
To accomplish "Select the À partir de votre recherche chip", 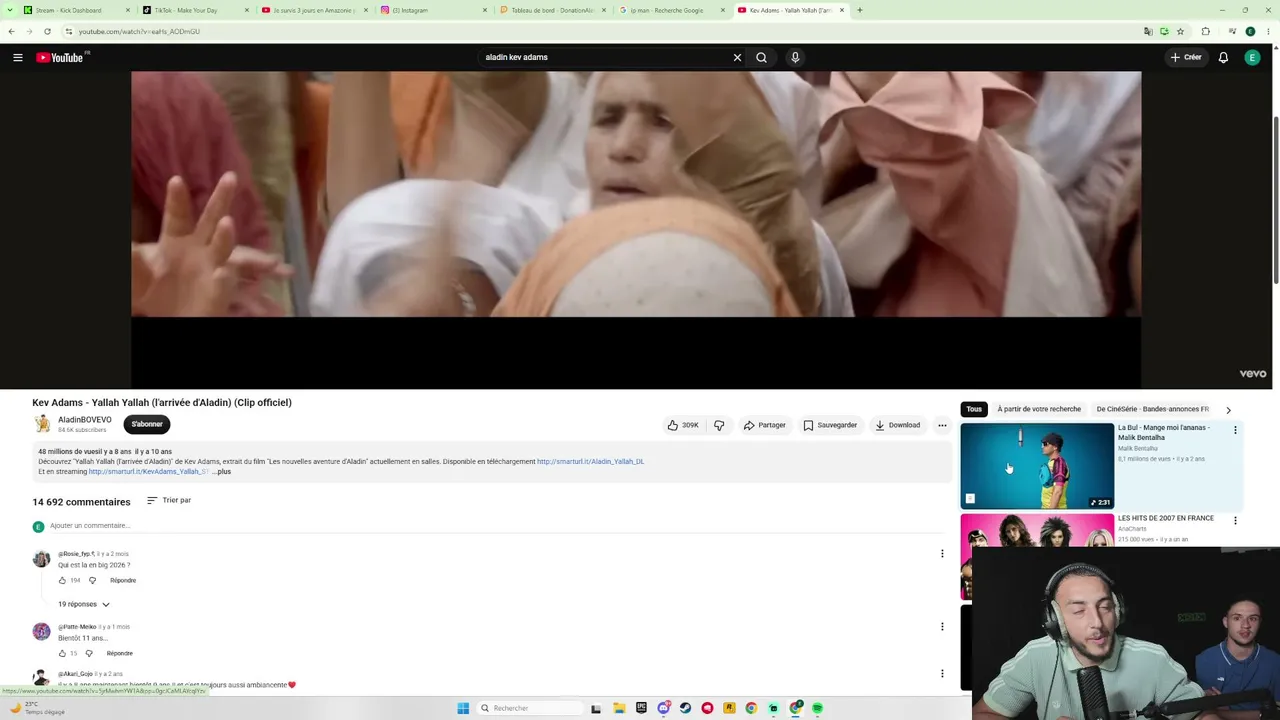I will pyautogui.click(x=1039, y=409).
